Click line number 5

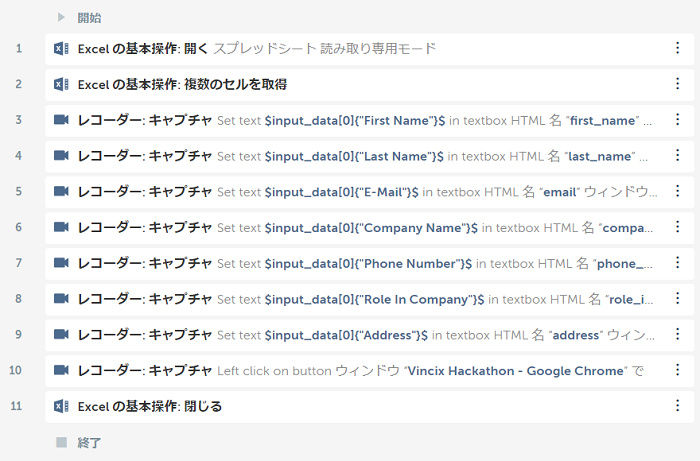pyautogui.click(x=19, y=191)
